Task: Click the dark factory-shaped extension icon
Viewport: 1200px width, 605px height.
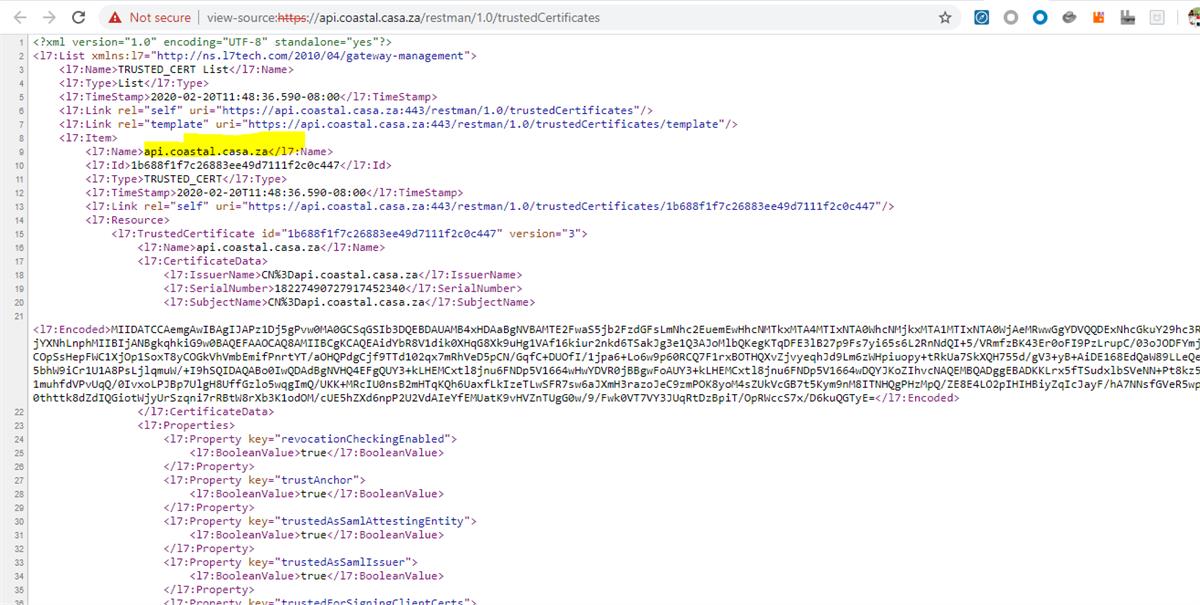Action: point(1126,17)
